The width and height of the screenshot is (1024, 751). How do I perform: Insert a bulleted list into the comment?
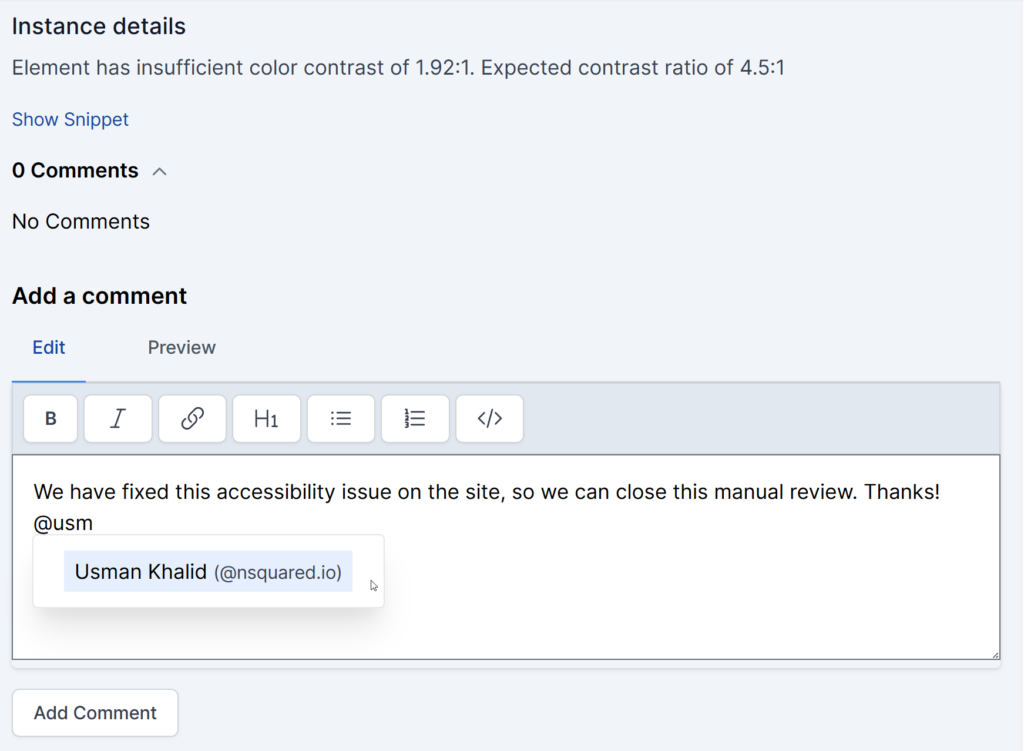[x=341, y=418]
